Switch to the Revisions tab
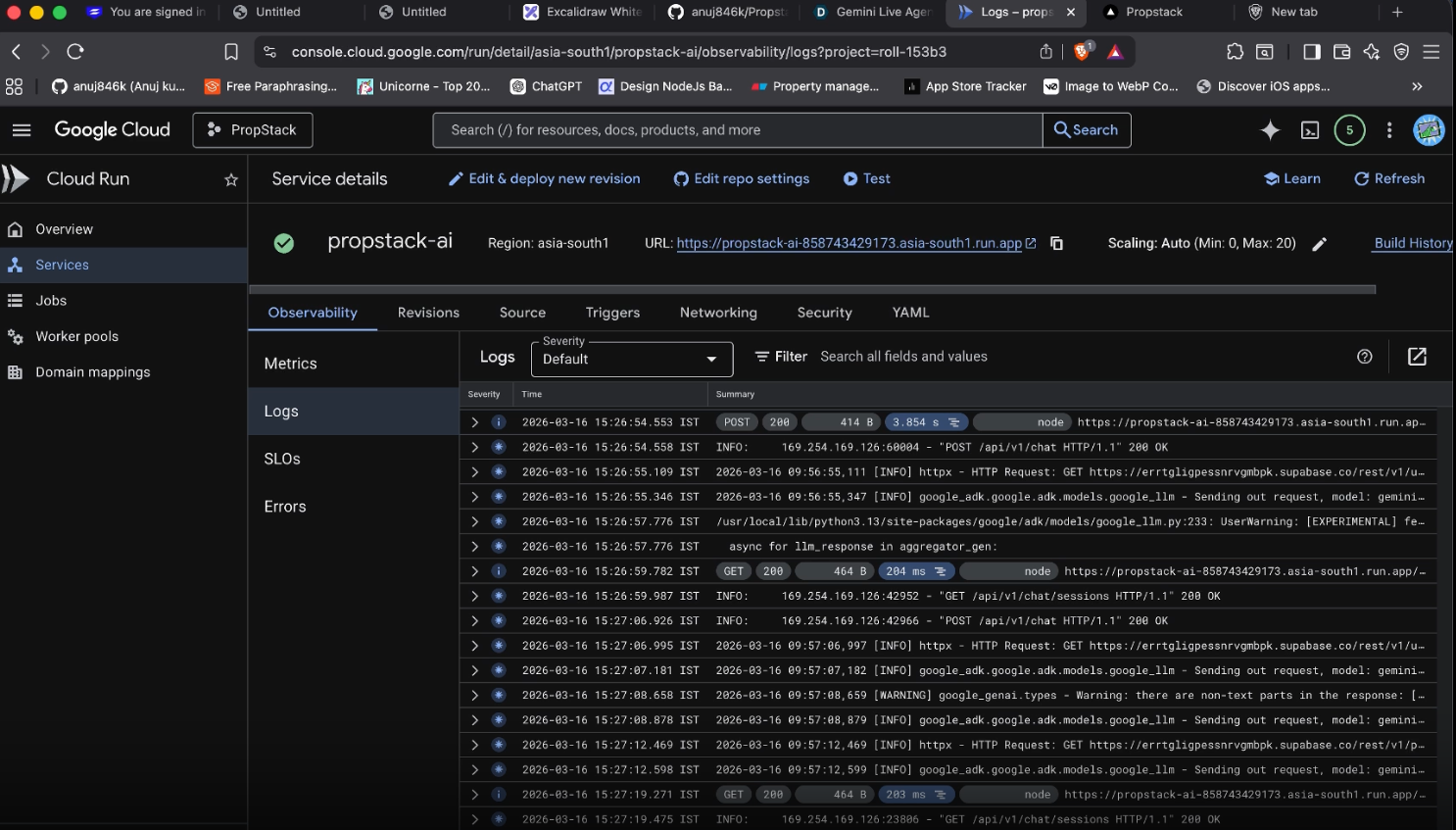This screenshot has width=1456, height=830. pos(427,313)
